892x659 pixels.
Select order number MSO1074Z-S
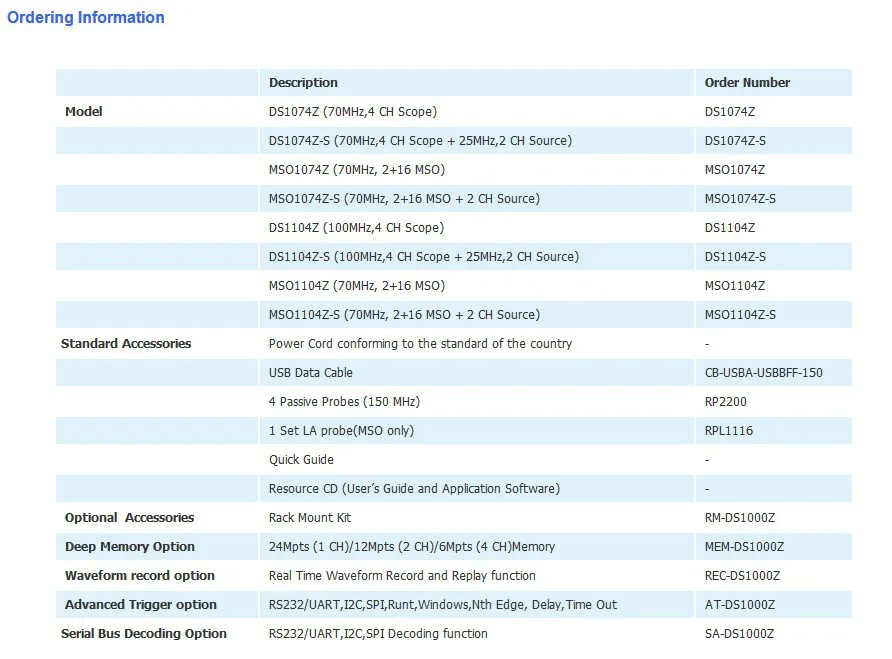(740, 199)
